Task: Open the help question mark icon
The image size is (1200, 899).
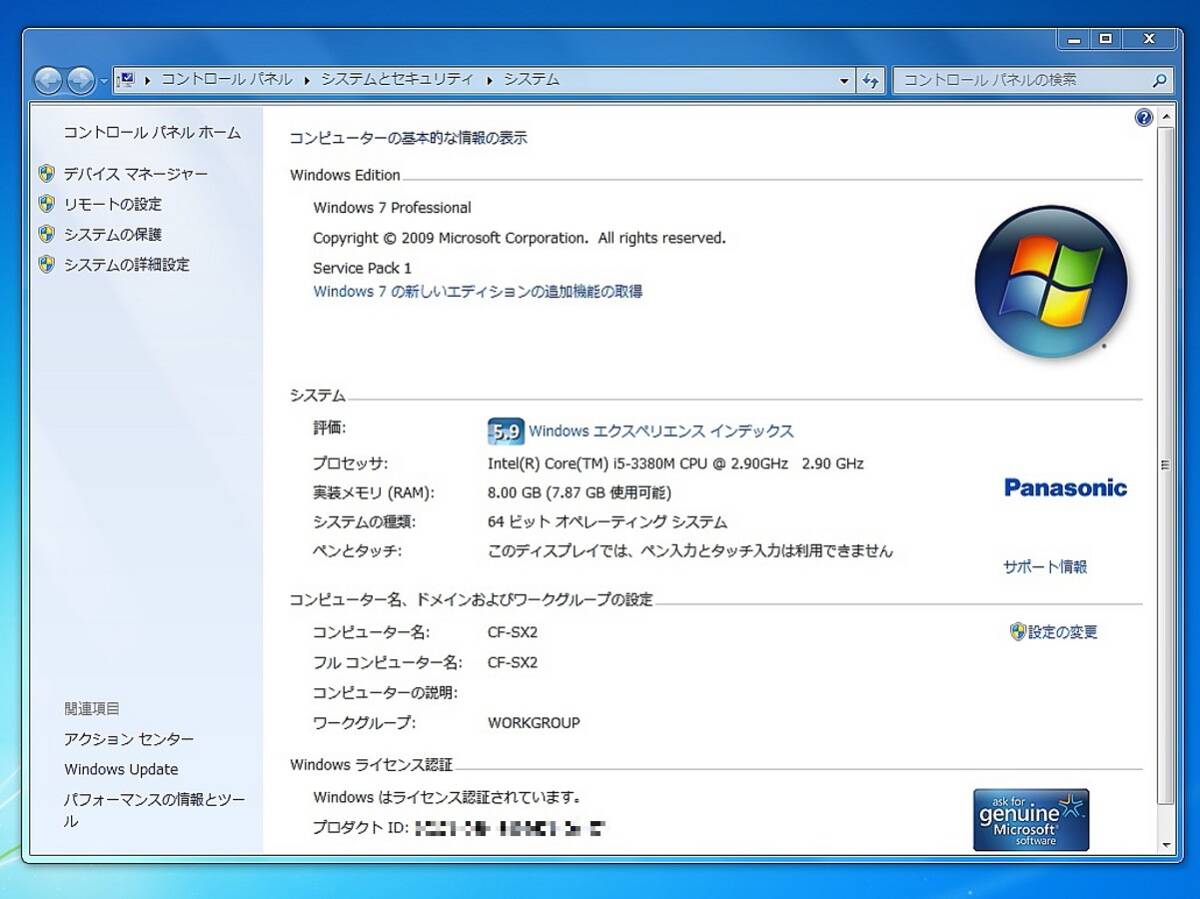Action: point(1144,118)
